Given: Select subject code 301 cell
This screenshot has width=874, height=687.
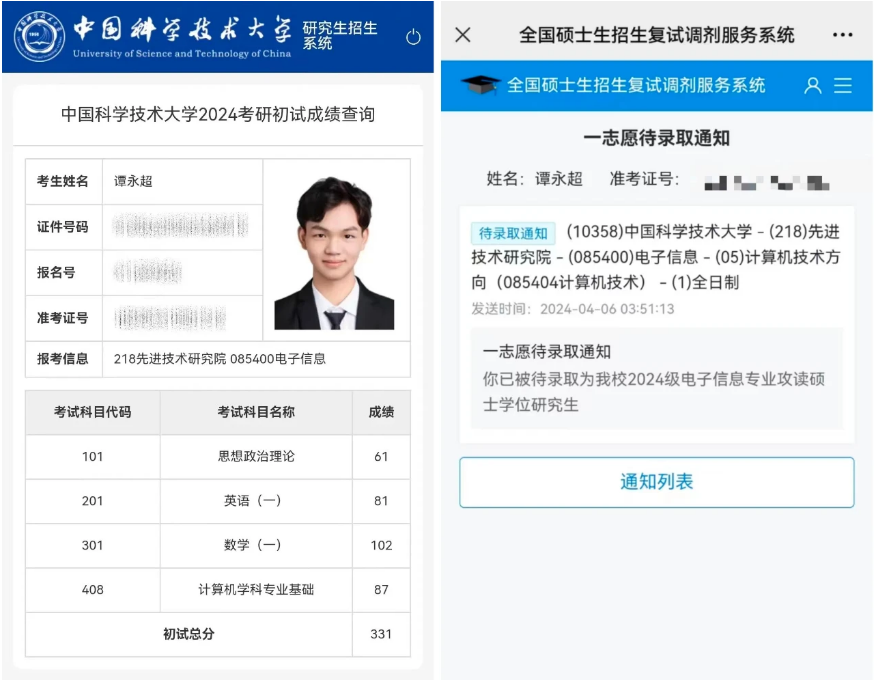Looking at the screenshot, I should (93, 545).
